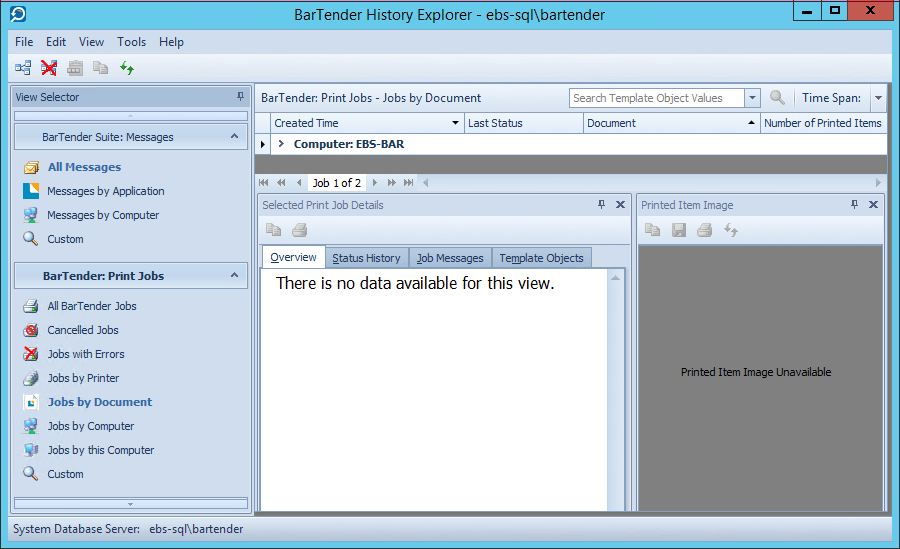Select All Messages view
The image size is (900, 549).
tap(84, 167)
